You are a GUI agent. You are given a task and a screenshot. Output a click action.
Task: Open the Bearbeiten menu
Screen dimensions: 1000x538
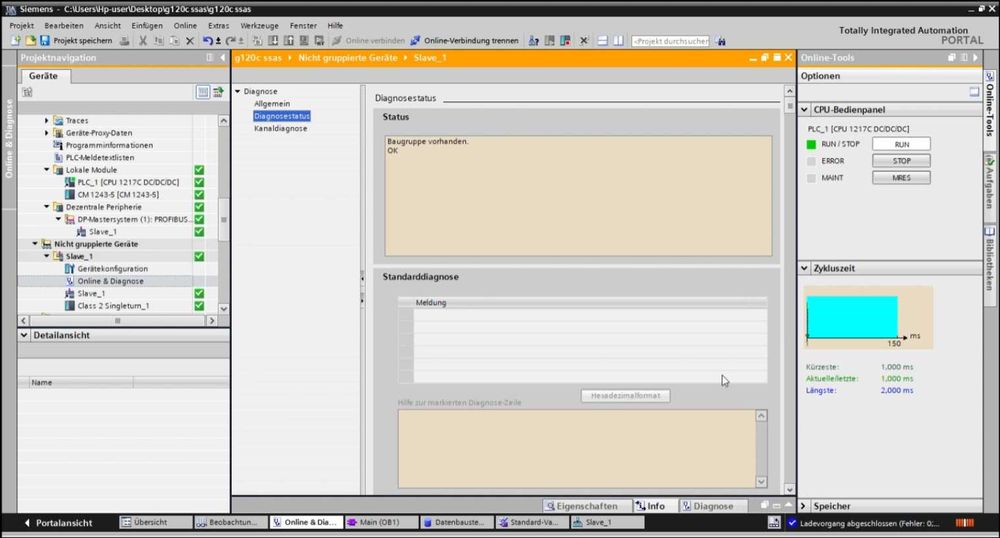coord(64,25)
